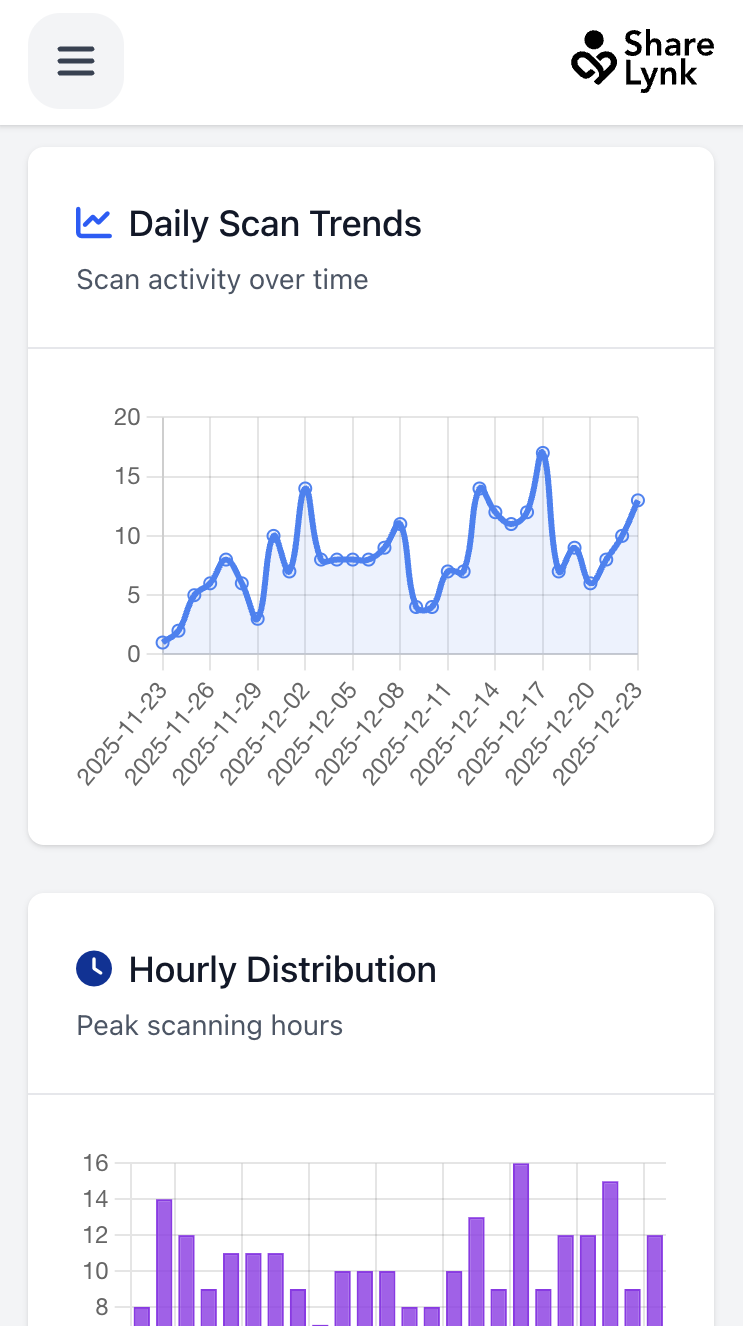
Task: Pick the low data point on 2025-11-29
Action: click(258, 618)
